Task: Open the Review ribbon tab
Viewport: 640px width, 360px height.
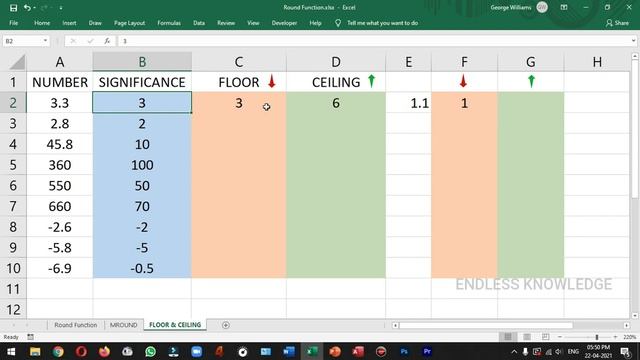Action: (226, 23)
